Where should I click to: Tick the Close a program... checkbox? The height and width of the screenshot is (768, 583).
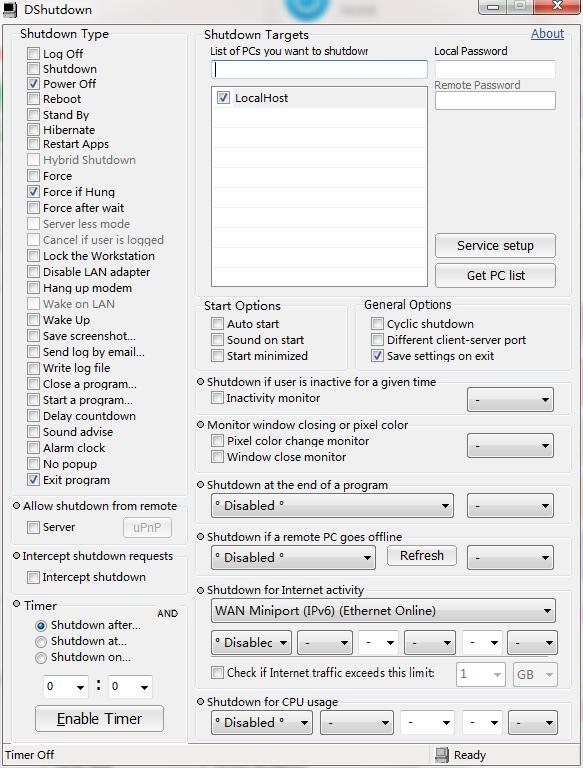[x=33, y=384]
